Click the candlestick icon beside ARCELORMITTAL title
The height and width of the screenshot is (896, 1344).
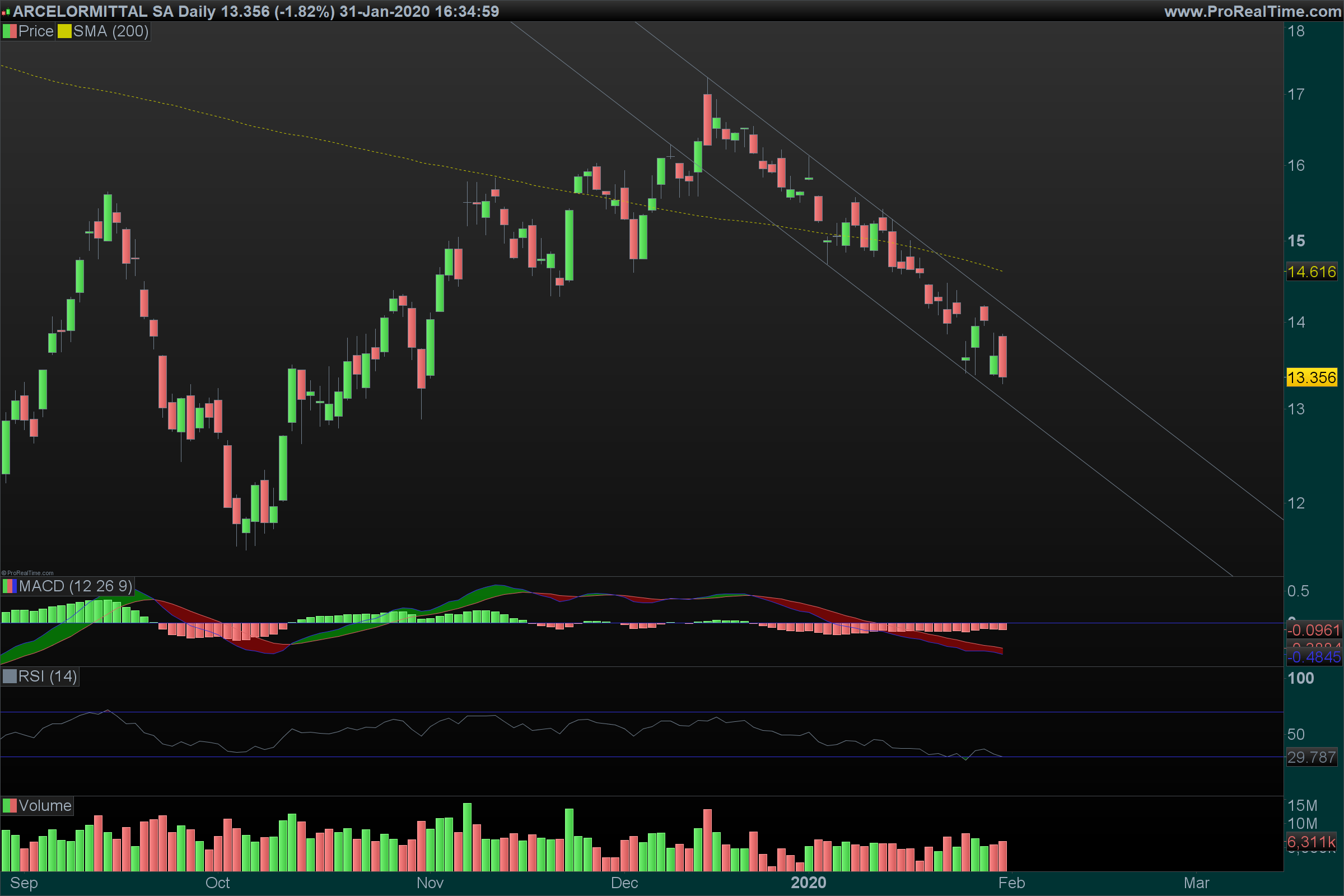[x=6, y=11]
